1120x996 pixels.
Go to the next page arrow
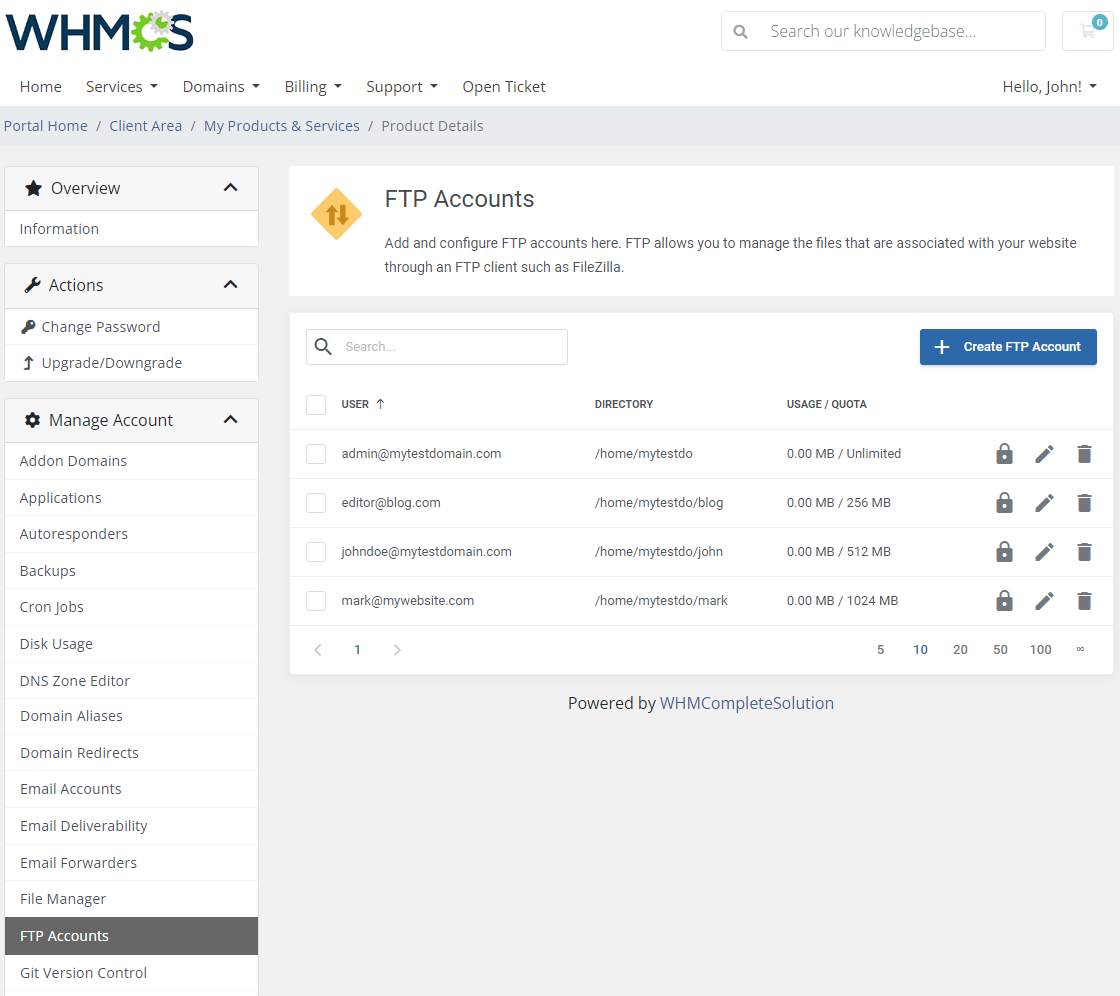(x=397, y=649)
